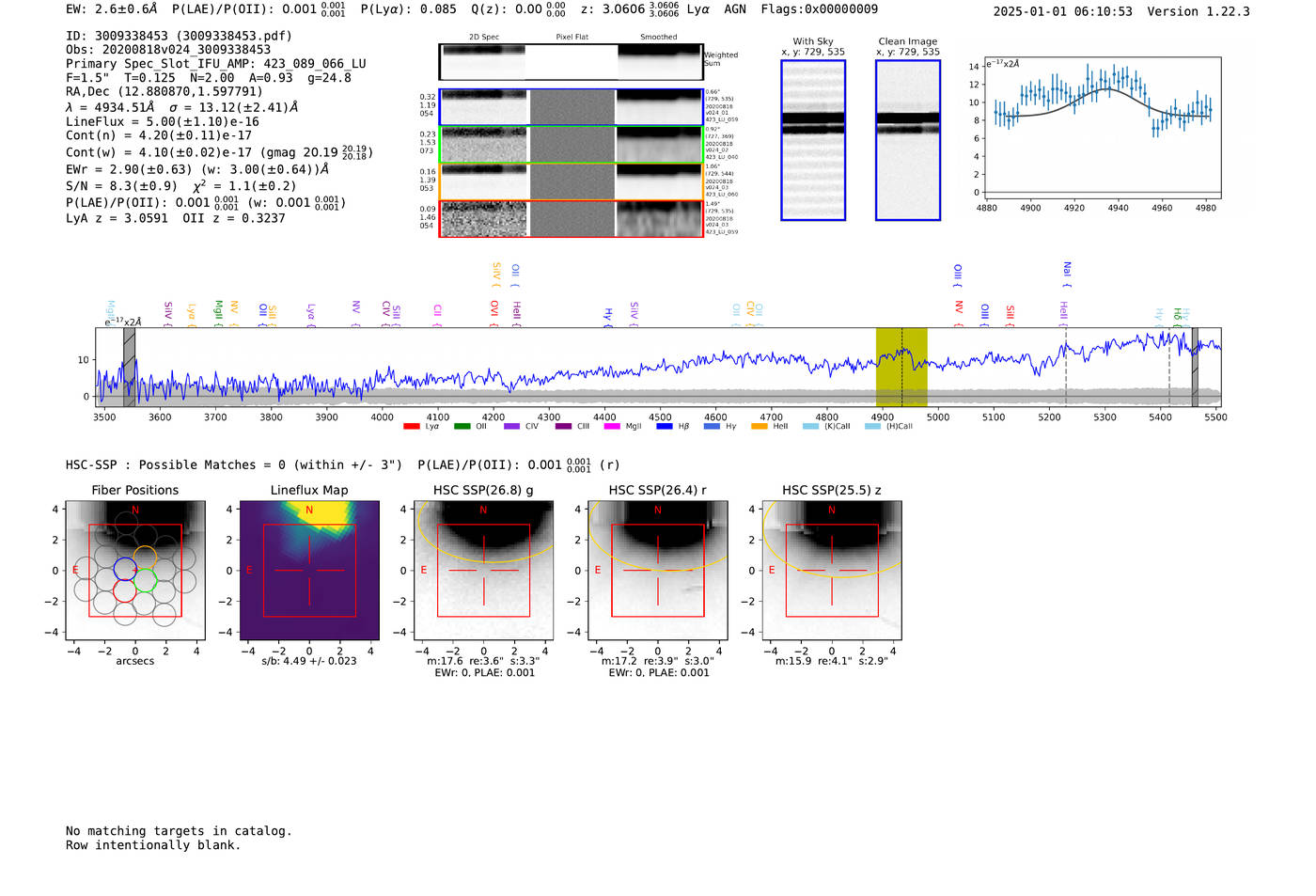Select the MgII magenta legend swatch
The height and width of the screenshot is (896, 1316).
[612, 426]
